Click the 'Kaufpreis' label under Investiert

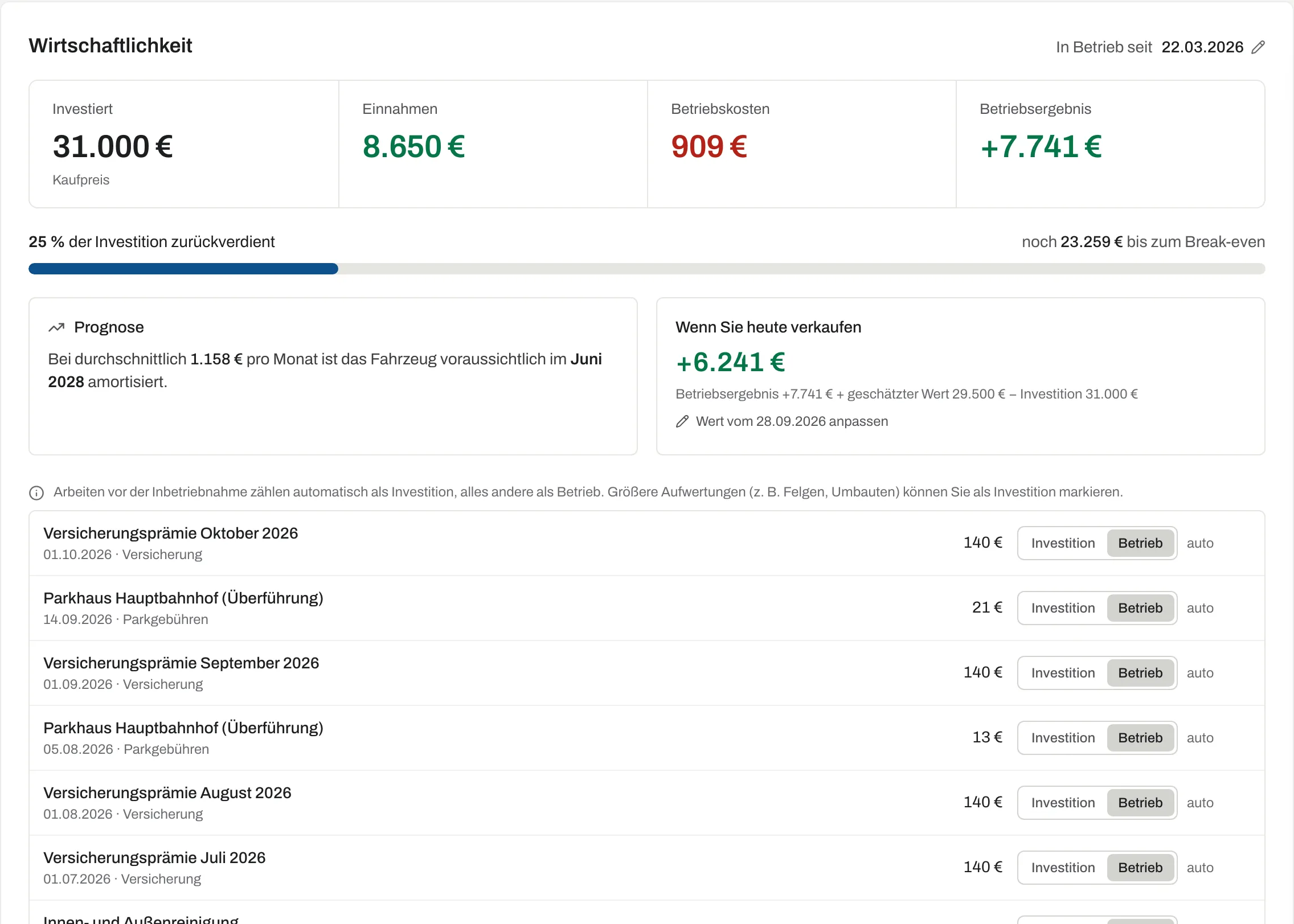(81, 180)
